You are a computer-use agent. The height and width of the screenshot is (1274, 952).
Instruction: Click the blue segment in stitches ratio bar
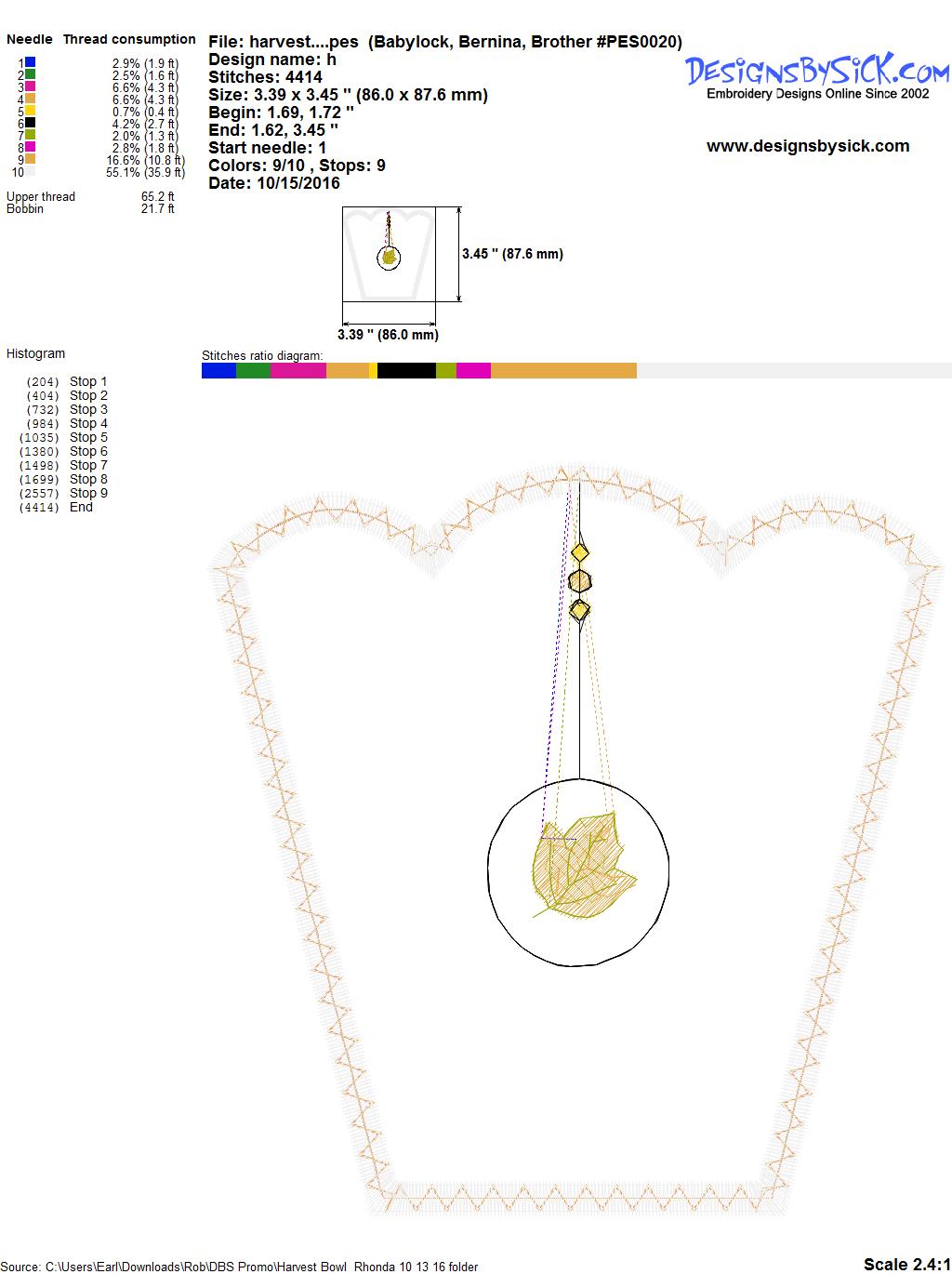[x=218, y=371]
